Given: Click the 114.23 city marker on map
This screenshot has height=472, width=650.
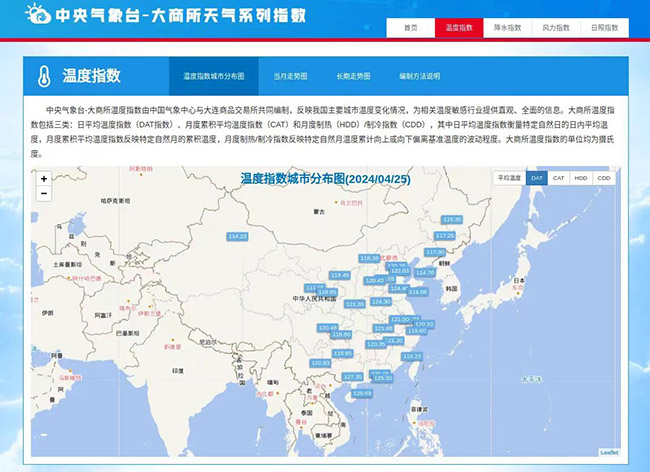Looking at the screenshot, I should click(237, 236).
